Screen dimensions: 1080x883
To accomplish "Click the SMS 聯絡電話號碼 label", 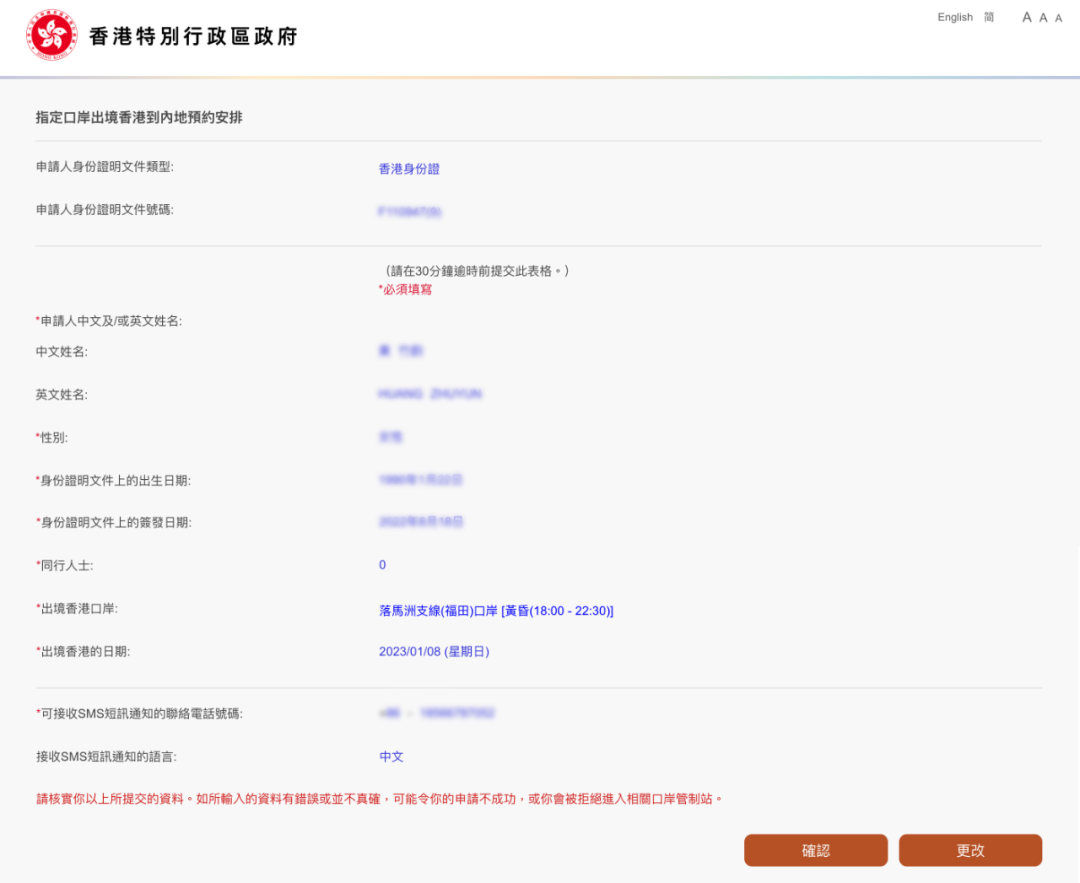I will point(139,714).
